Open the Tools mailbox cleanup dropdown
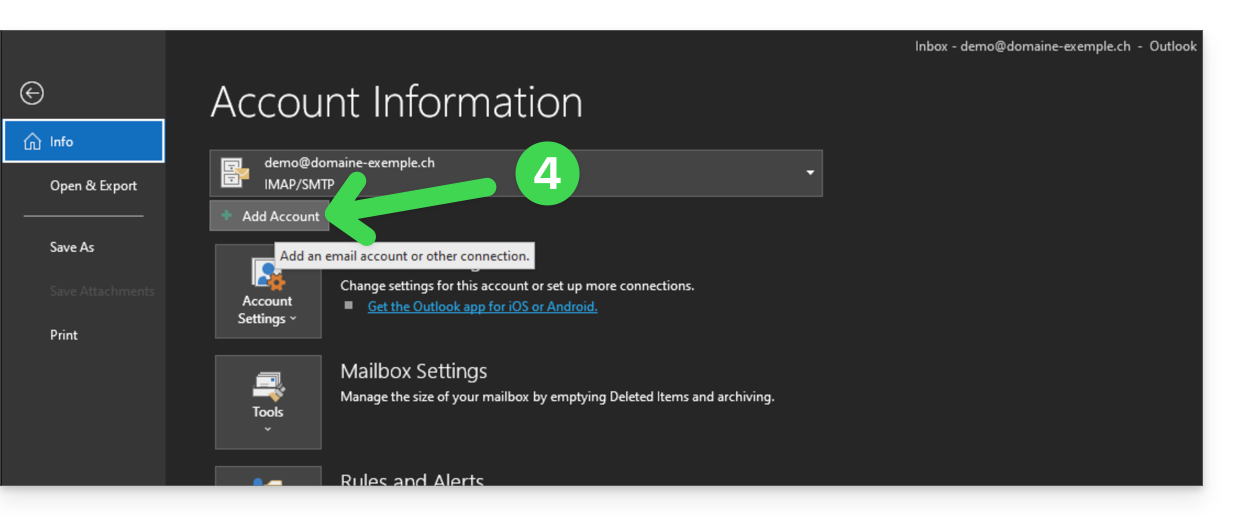1233x516 pixels. click(x=268, y=402)
